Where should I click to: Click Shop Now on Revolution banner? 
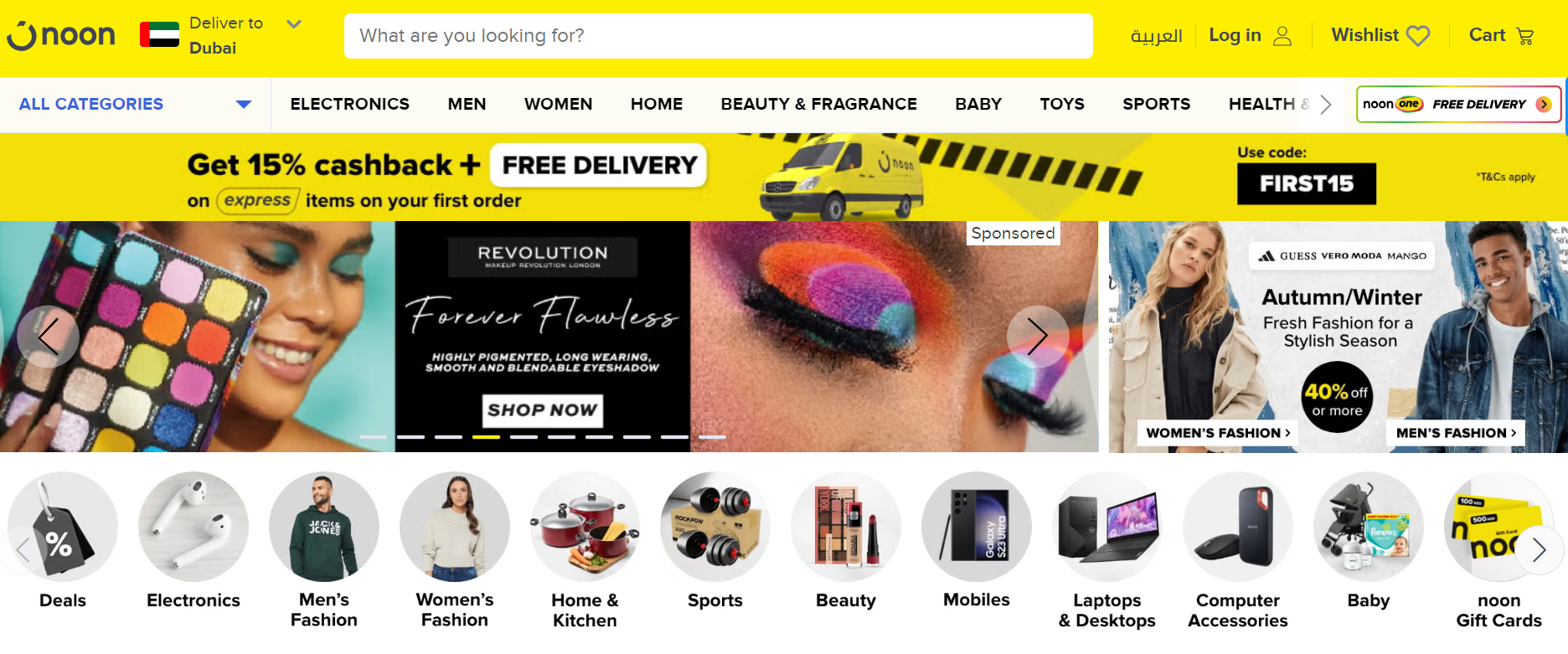pyautogui.click(x=543, y=410)
